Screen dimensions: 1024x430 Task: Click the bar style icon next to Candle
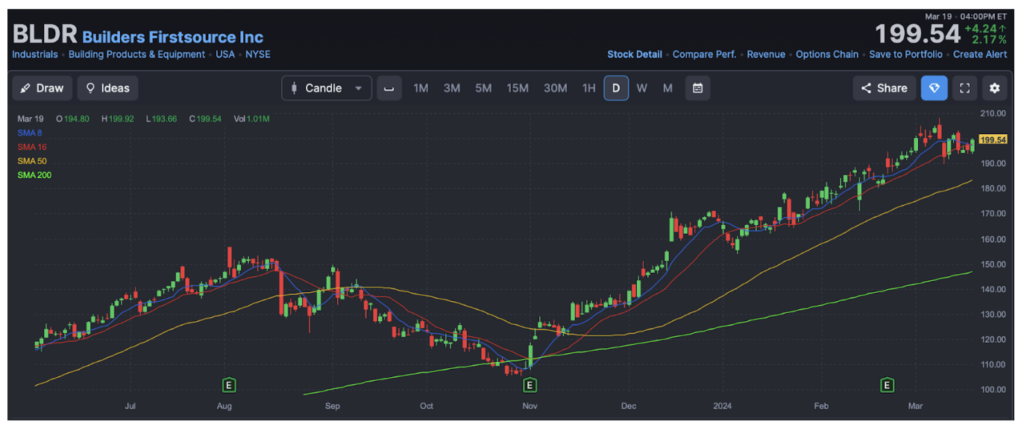389,88
